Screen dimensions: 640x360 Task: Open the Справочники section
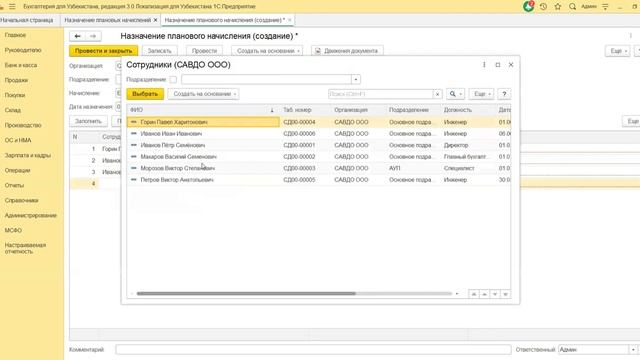pos(22,200)
